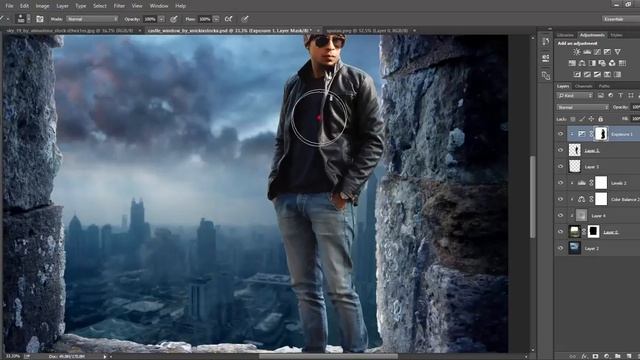Add a Vibrance adjustment
640x360 pixels.
click(x=618, y=52)
